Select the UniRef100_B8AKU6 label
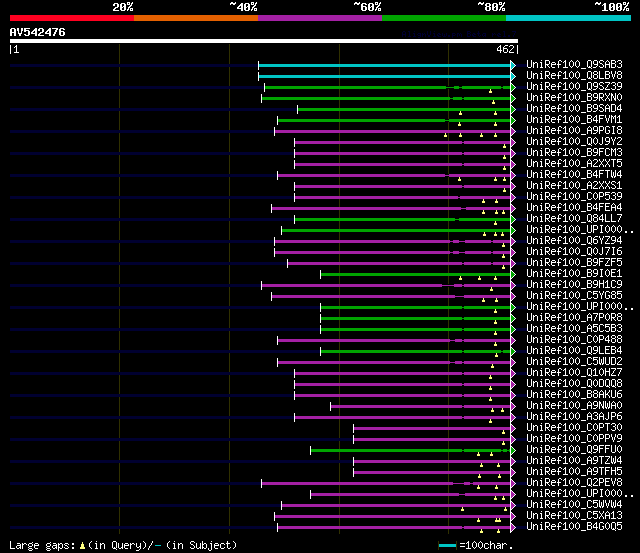This screenshot has height=553, width=640. coord(574,395)
